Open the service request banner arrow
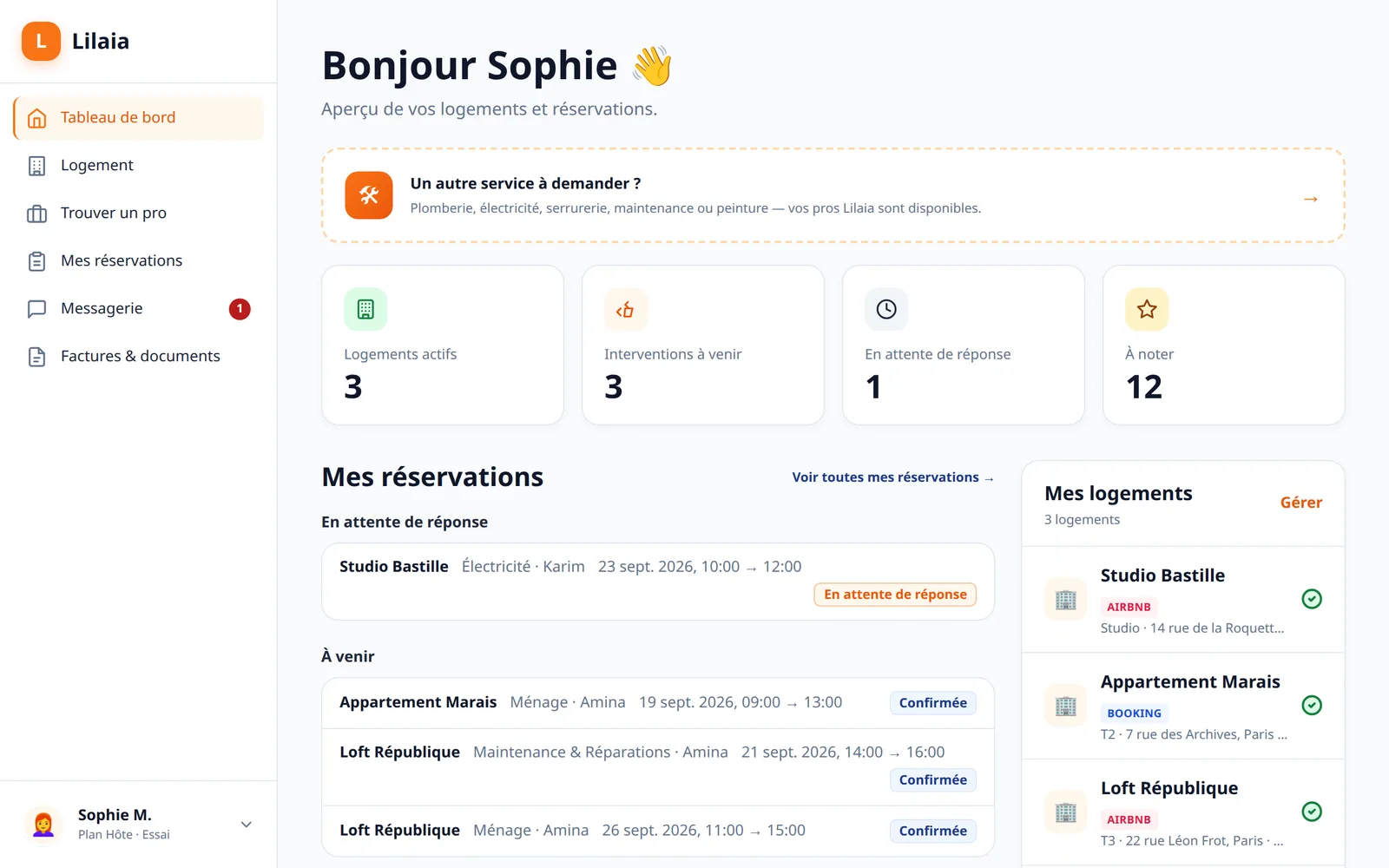 pos(1311,199)
